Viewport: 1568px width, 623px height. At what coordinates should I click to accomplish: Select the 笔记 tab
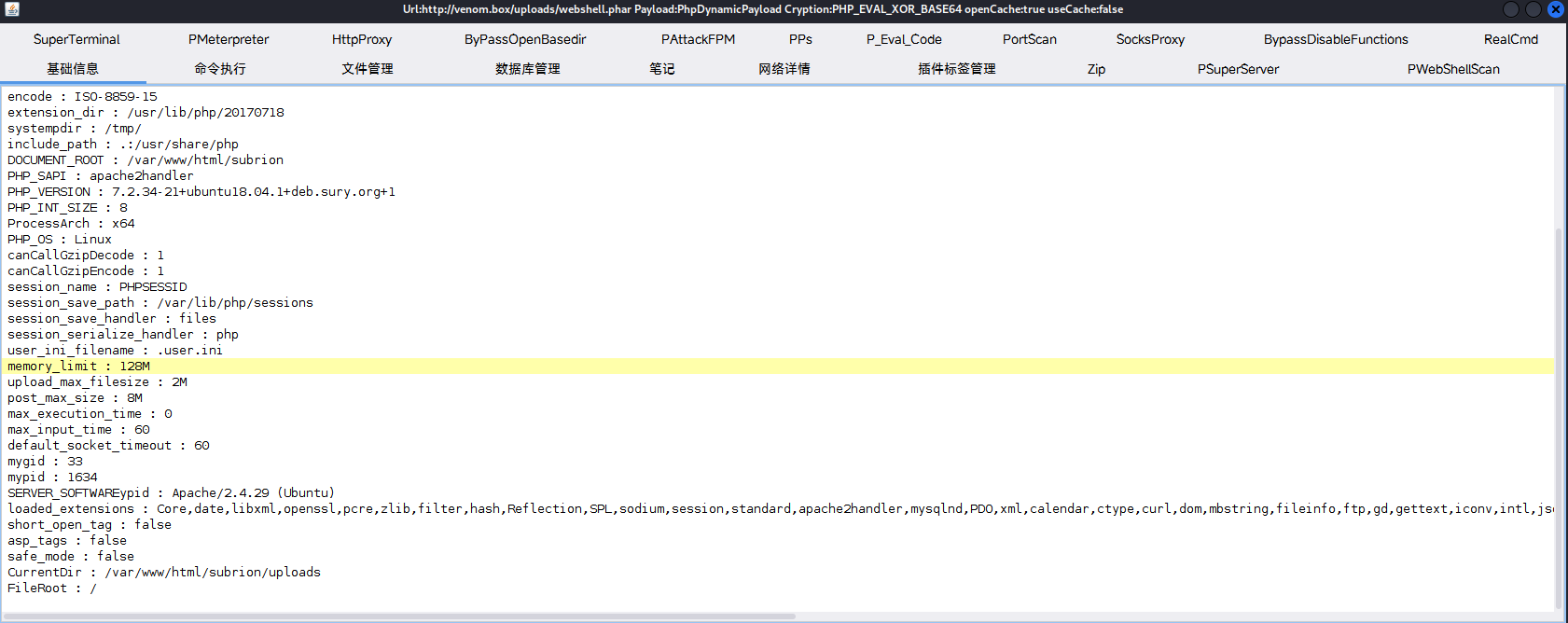(662, 69)
